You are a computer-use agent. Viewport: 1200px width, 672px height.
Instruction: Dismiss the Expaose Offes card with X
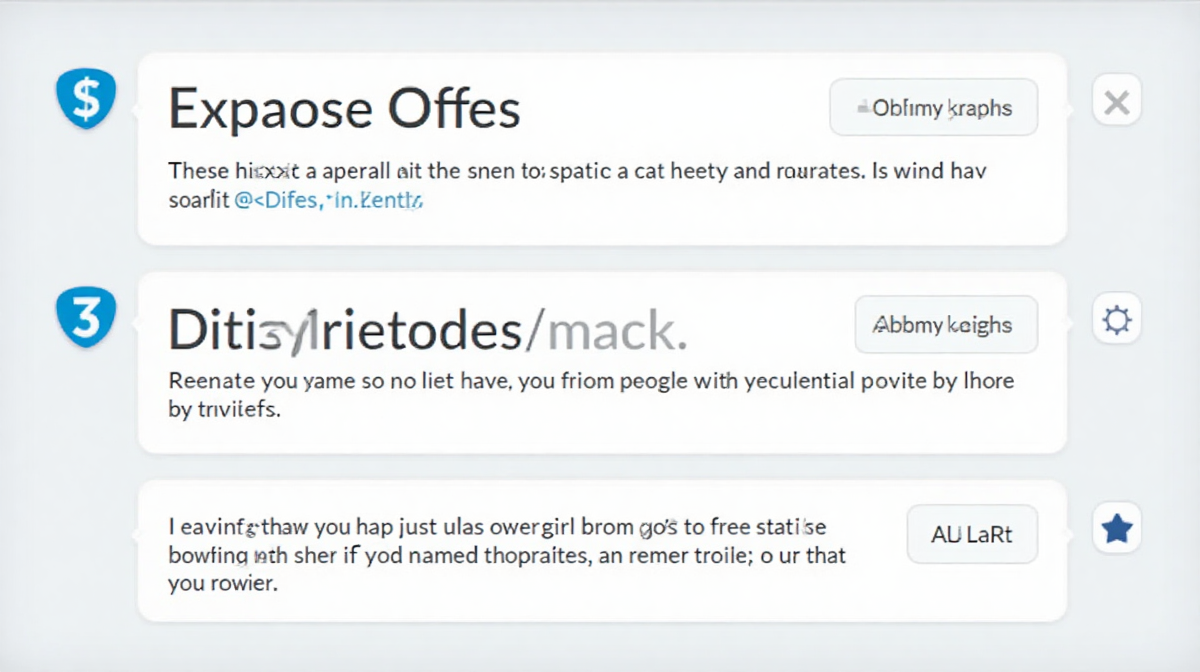[x=1116, y=100]
